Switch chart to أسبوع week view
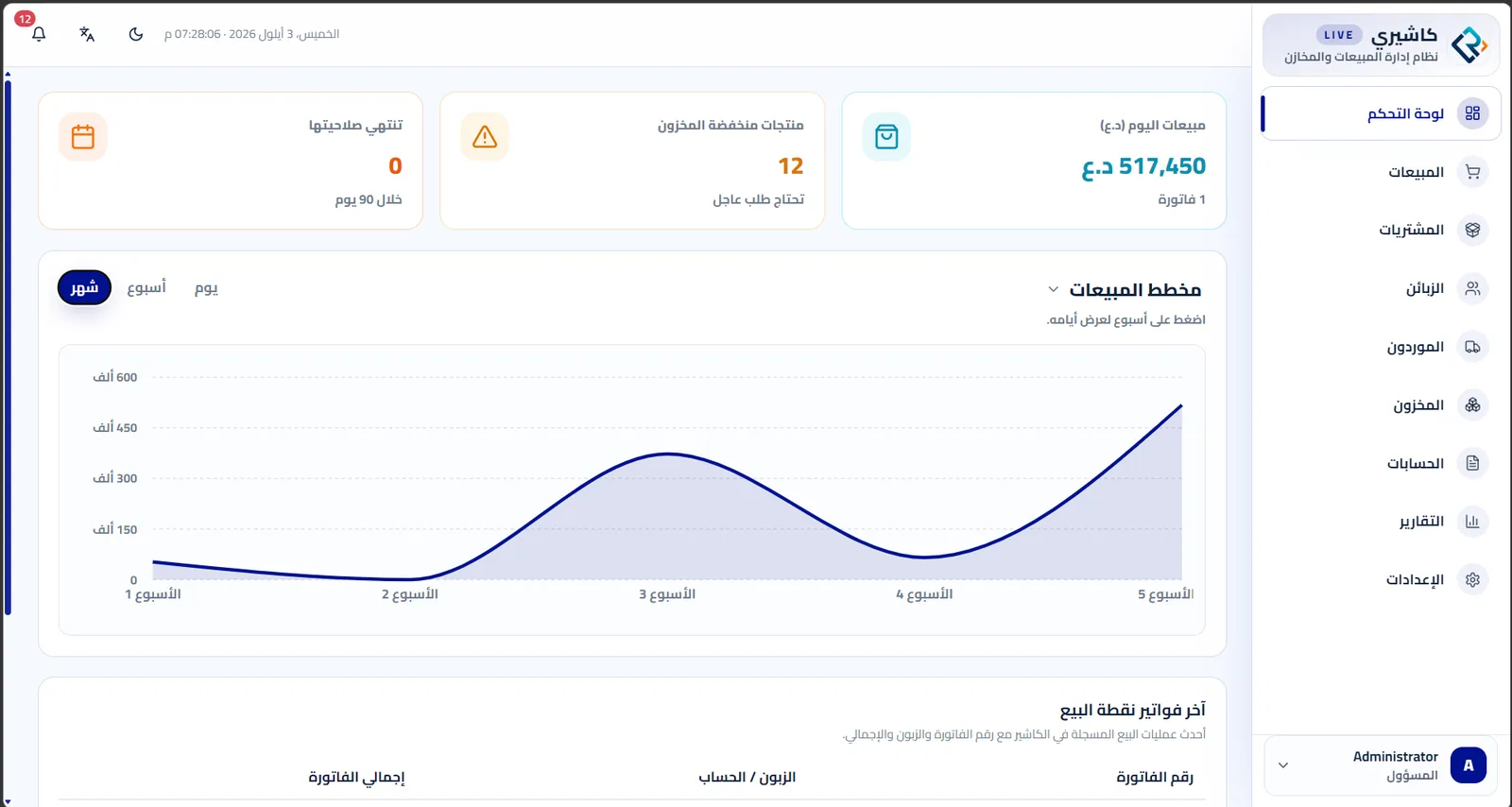 tap(146, 287)
